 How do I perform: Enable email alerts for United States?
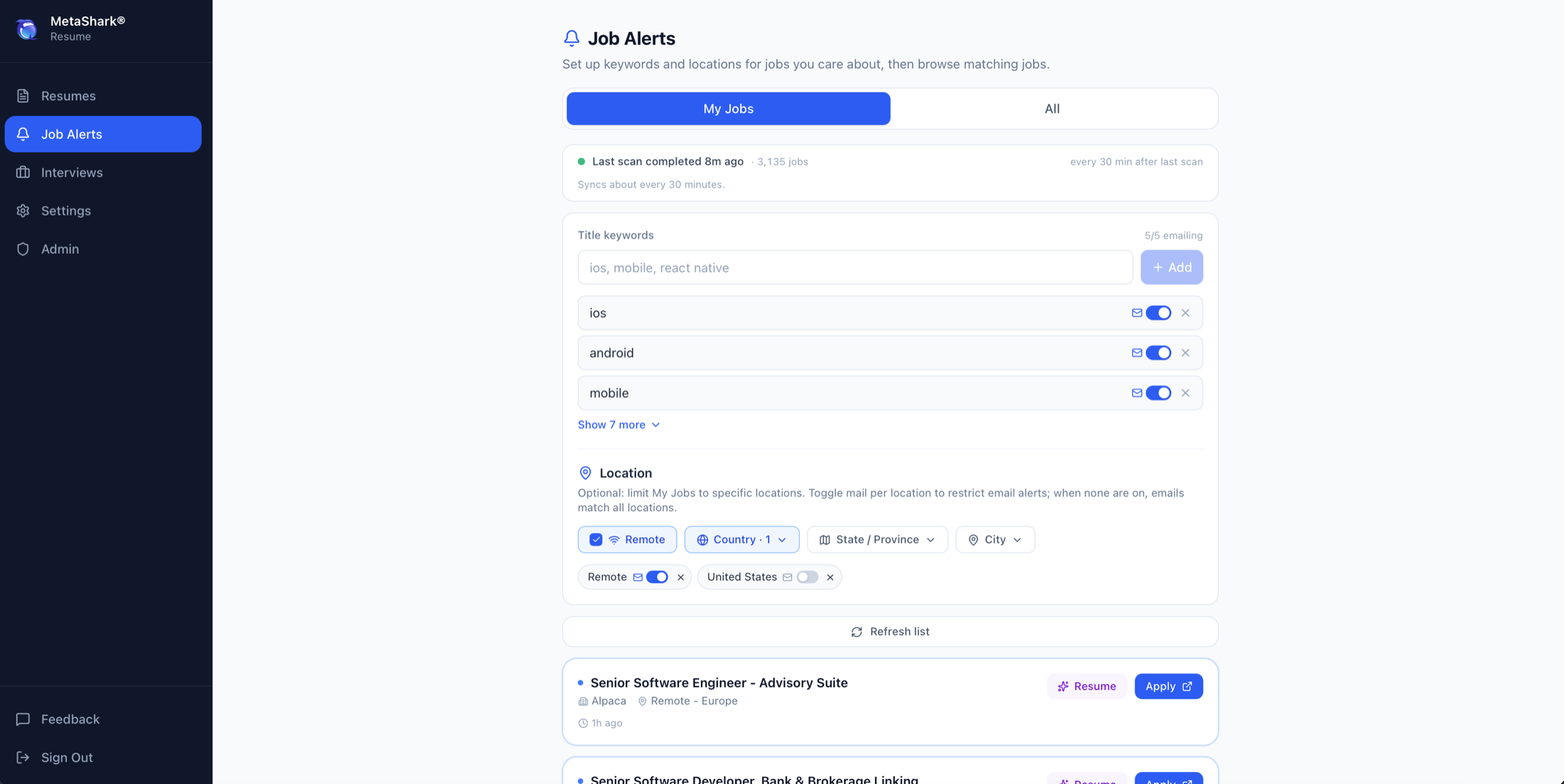tap(807, 577)
